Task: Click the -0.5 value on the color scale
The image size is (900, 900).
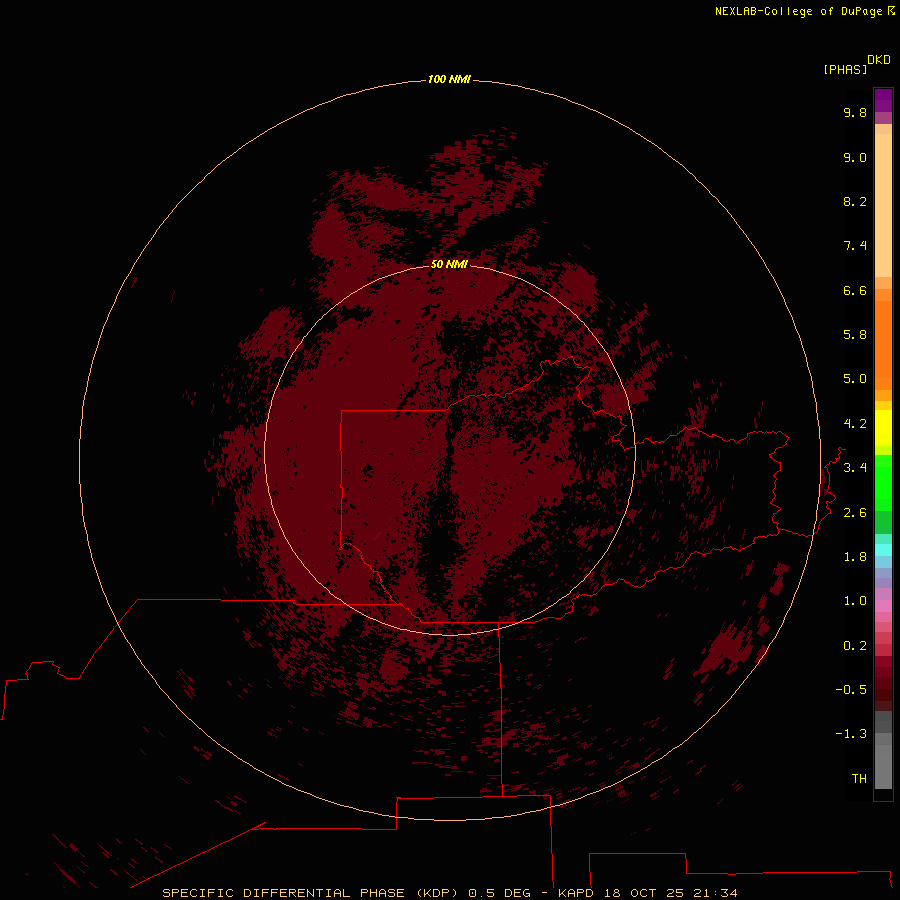Action: [x=851, y=690]
